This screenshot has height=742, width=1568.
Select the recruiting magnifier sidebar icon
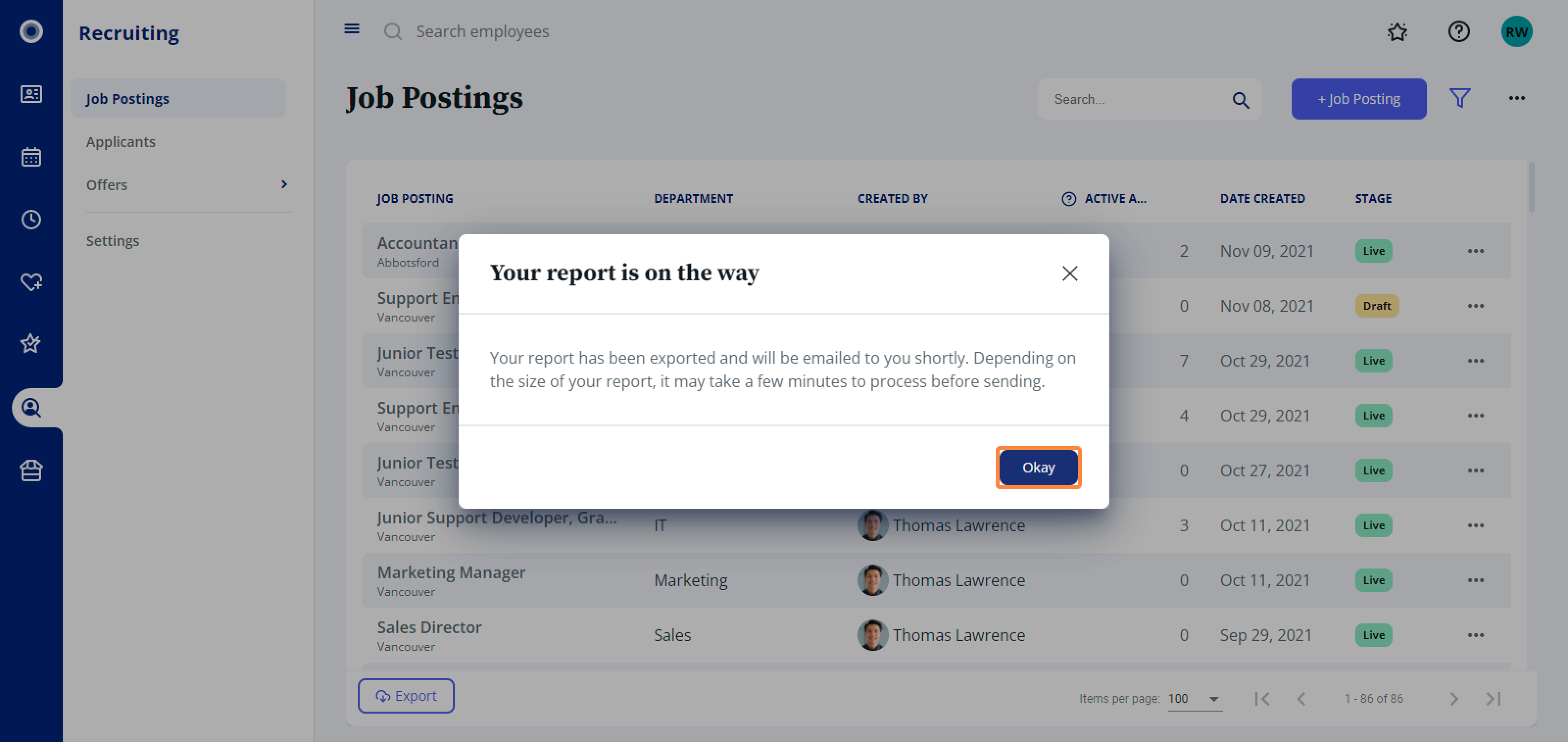(x=31, y=407)
